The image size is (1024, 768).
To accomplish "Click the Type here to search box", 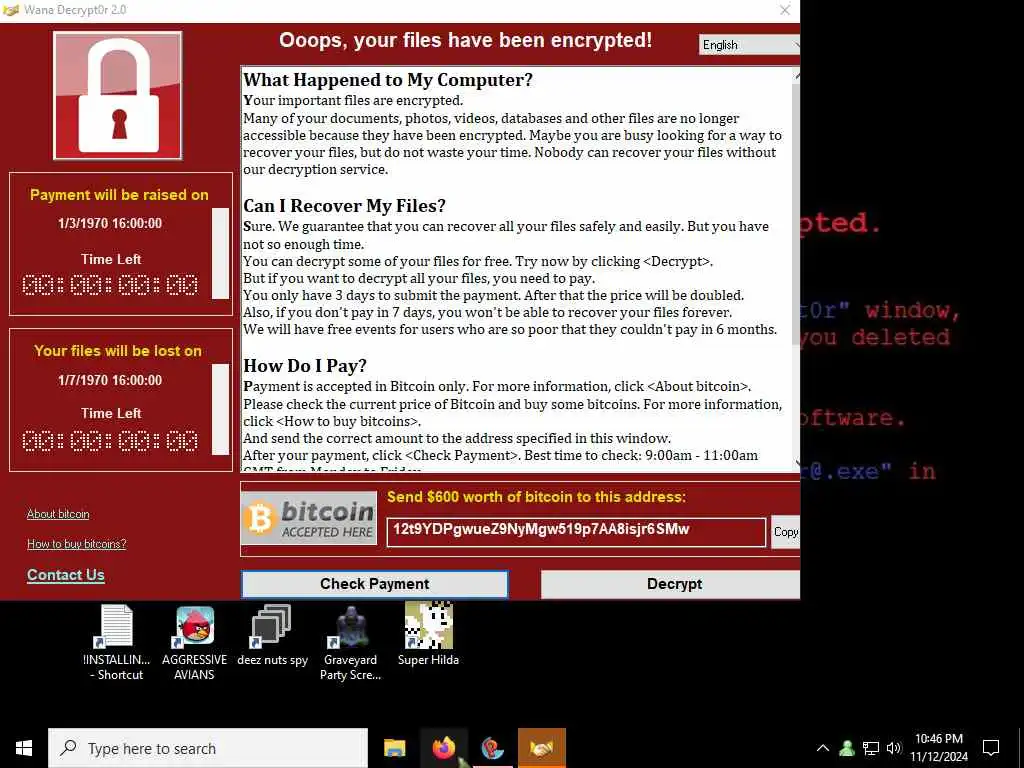I will click(208, 748).
